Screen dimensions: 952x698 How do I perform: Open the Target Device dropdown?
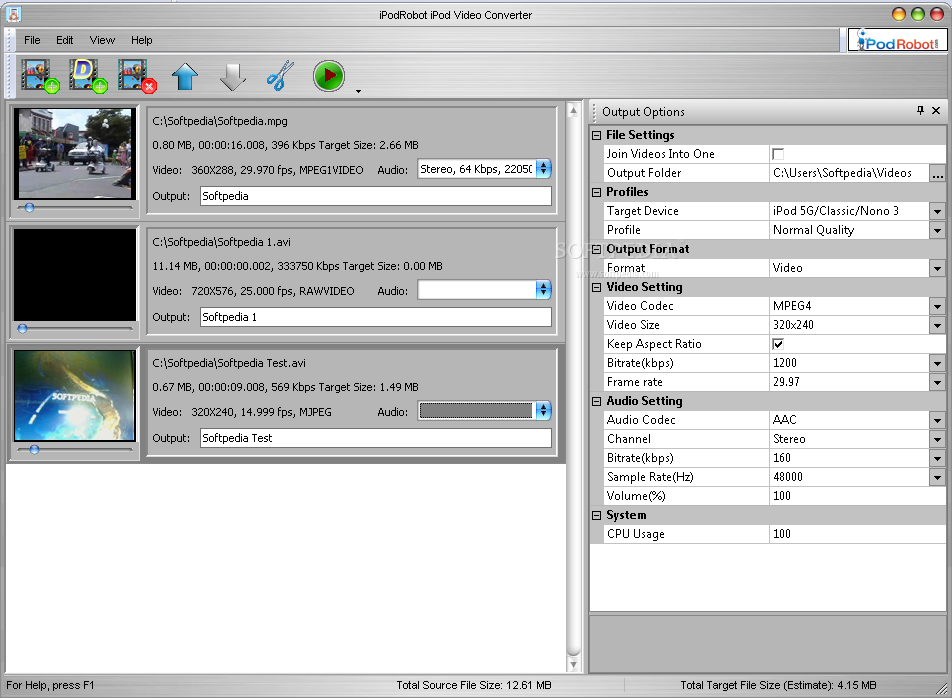(937, 211)
